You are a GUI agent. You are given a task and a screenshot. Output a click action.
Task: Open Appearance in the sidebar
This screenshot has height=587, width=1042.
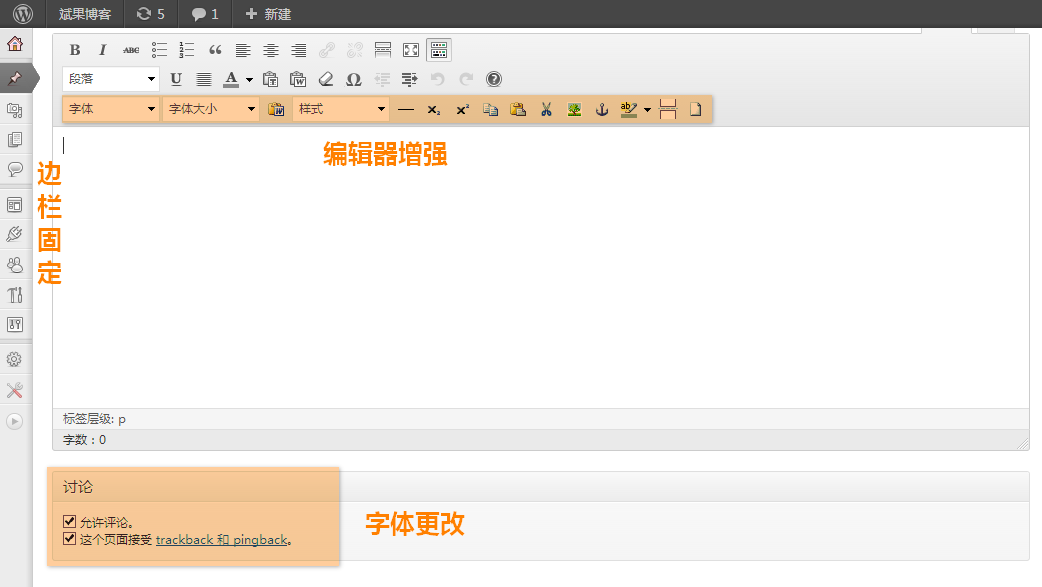pyautogui.click(x=15, y=205)
